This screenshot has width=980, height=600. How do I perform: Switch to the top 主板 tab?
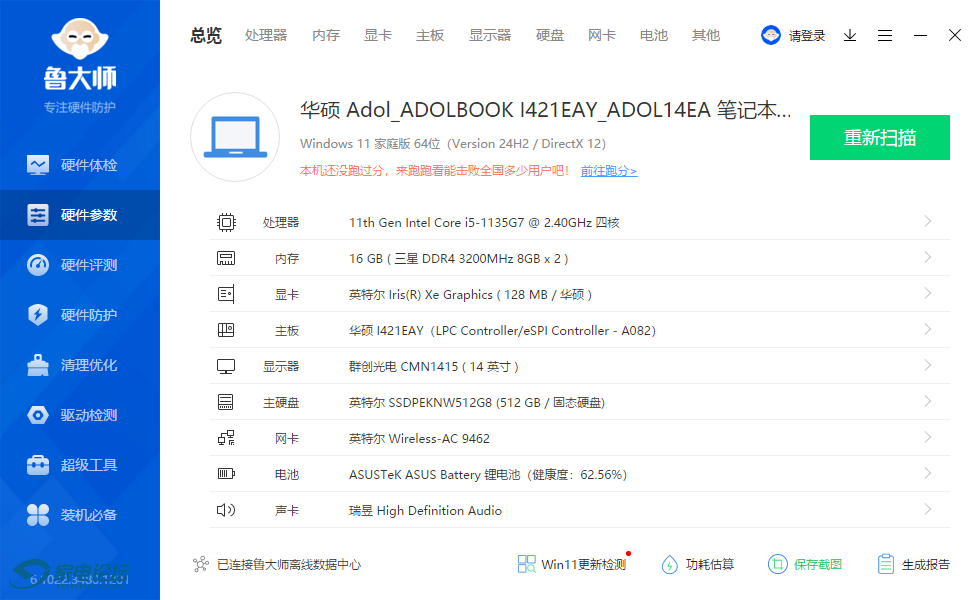[430, 36]
